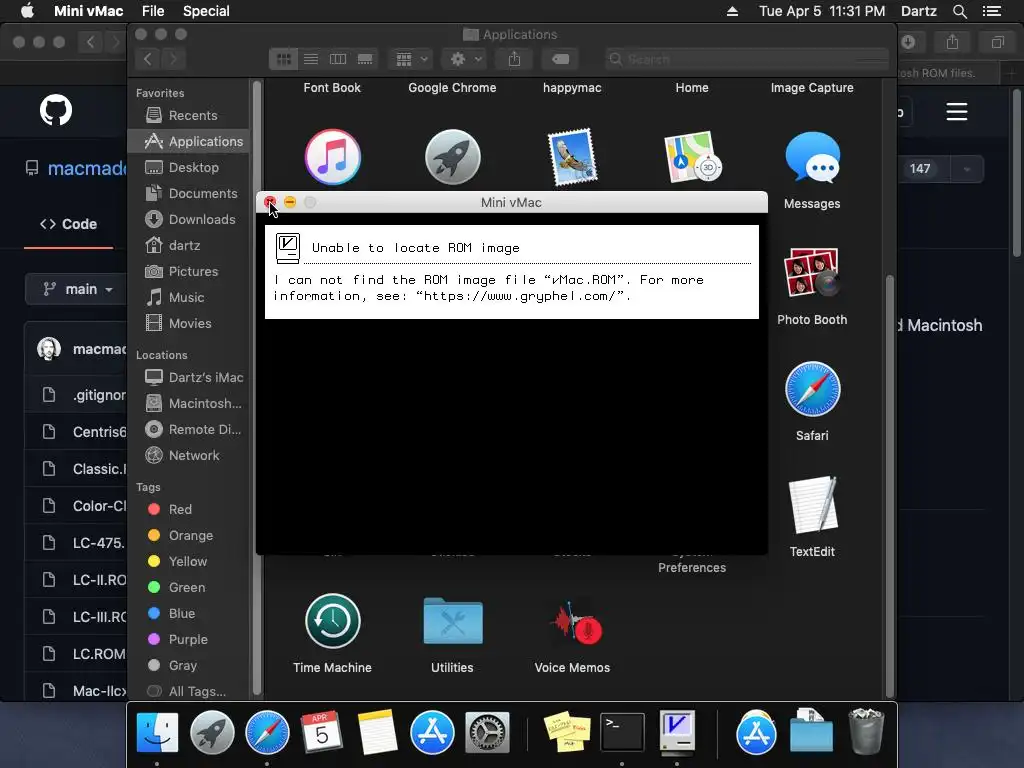Select Recents in Finder sidebar
Image resolution: width=1024 pixels, height=768 pixels.
(189, 115)
